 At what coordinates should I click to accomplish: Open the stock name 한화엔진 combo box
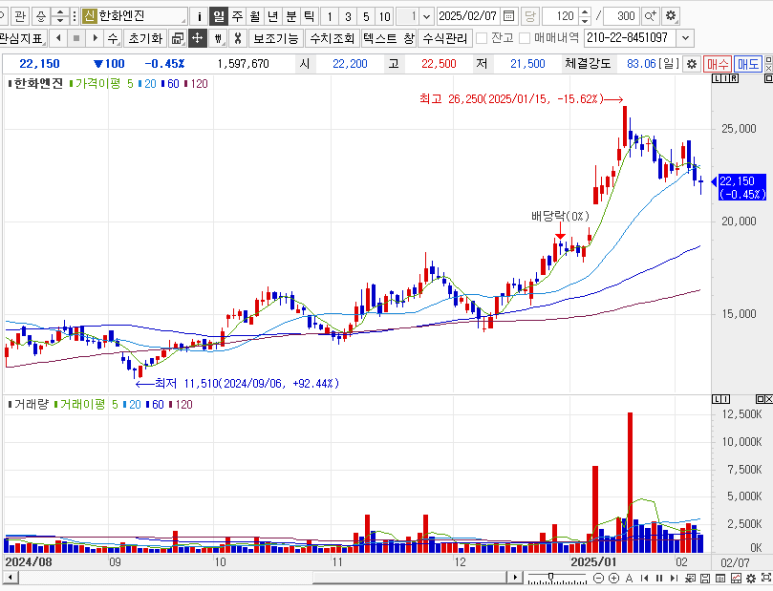(x=141, y=16)
